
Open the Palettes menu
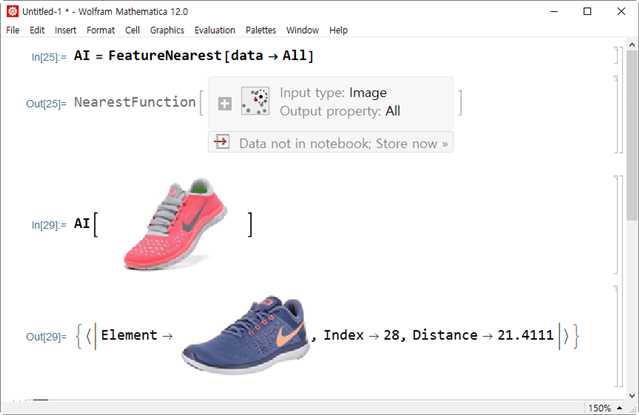coord(261,30)
